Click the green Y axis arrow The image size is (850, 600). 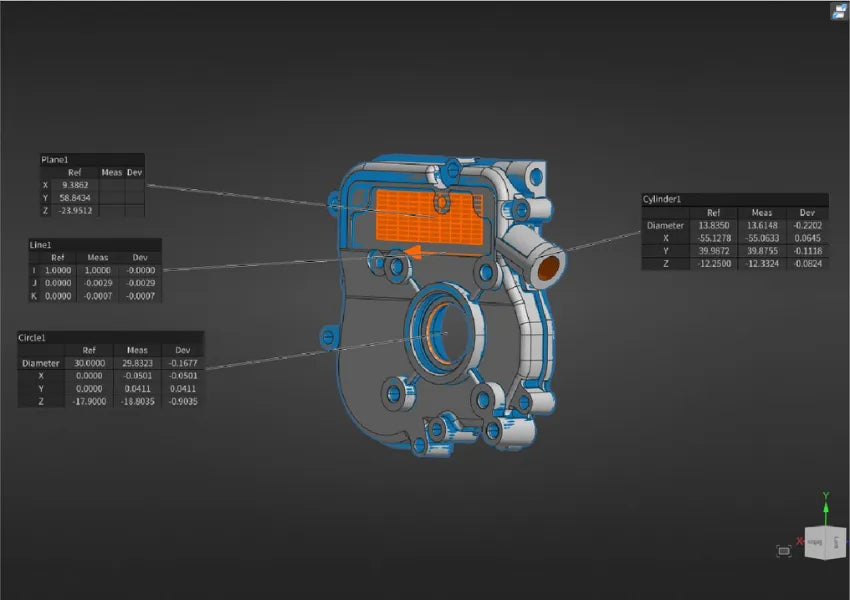826,508
